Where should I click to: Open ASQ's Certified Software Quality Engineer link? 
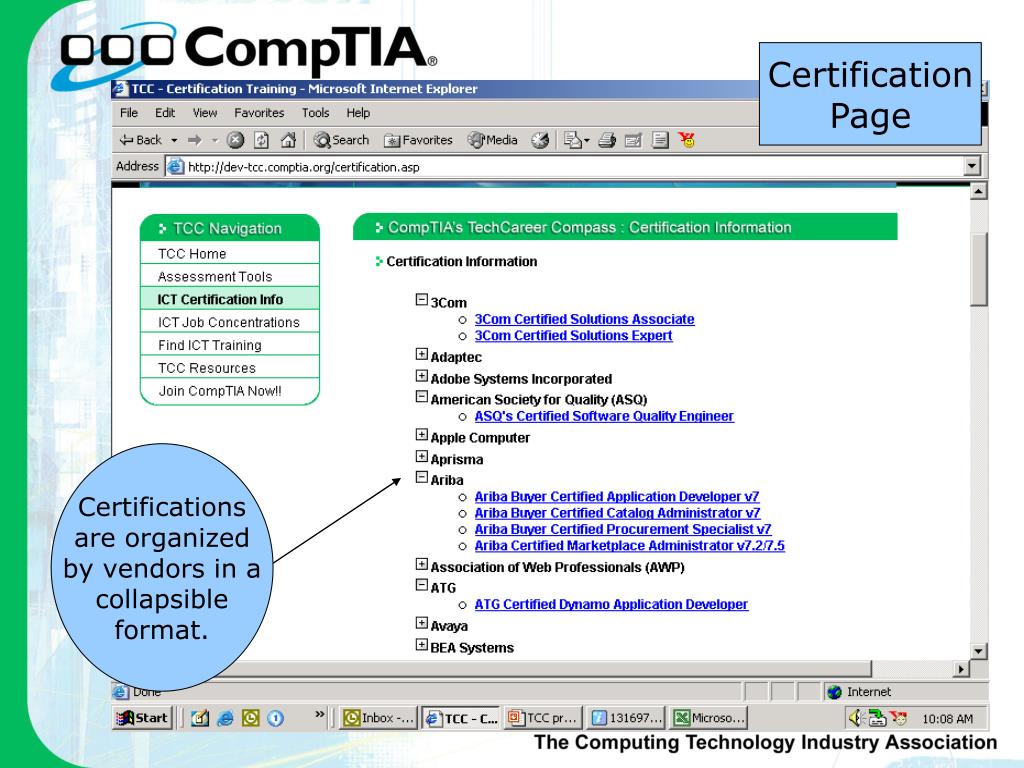tap(604, 417)
